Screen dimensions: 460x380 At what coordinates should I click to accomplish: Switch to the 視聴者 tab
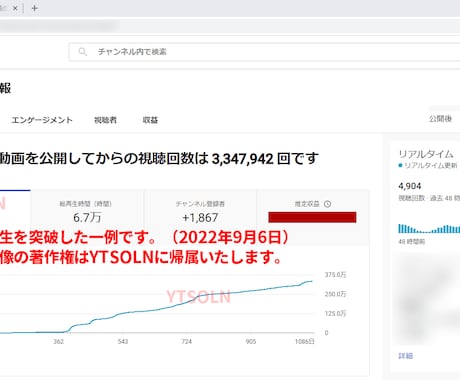point(105,120)
